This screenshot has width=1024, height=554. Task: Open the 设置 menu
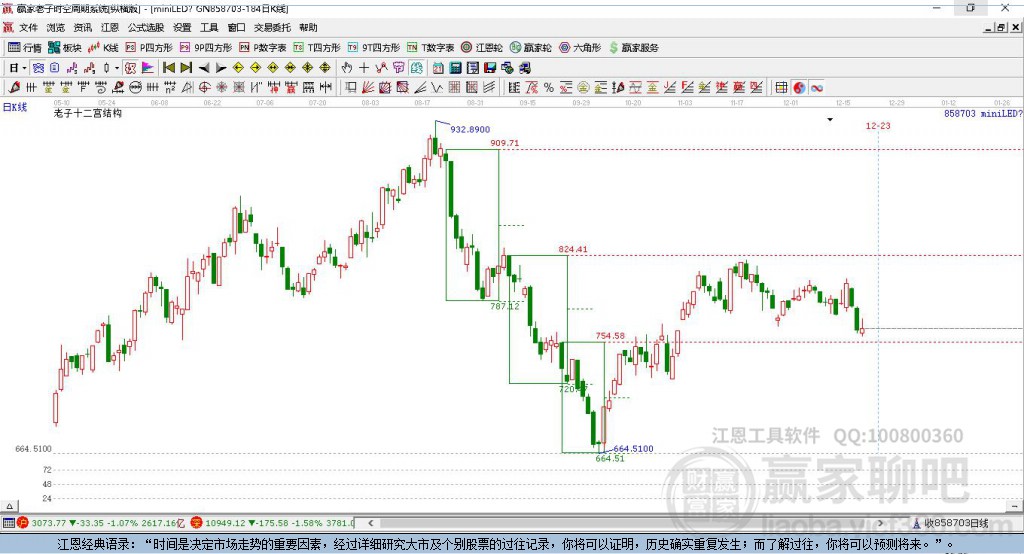[x=182, y=27]
